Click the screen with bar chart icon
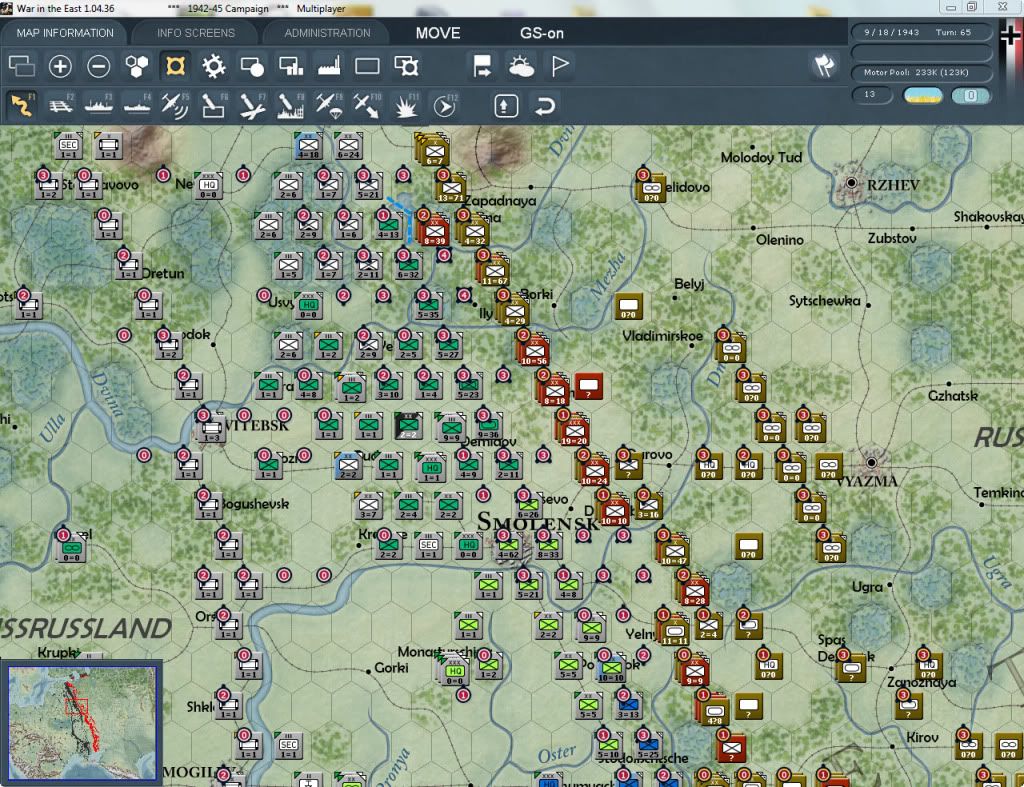Screen dimensions: 1024x787 click(x=291, y=66)
